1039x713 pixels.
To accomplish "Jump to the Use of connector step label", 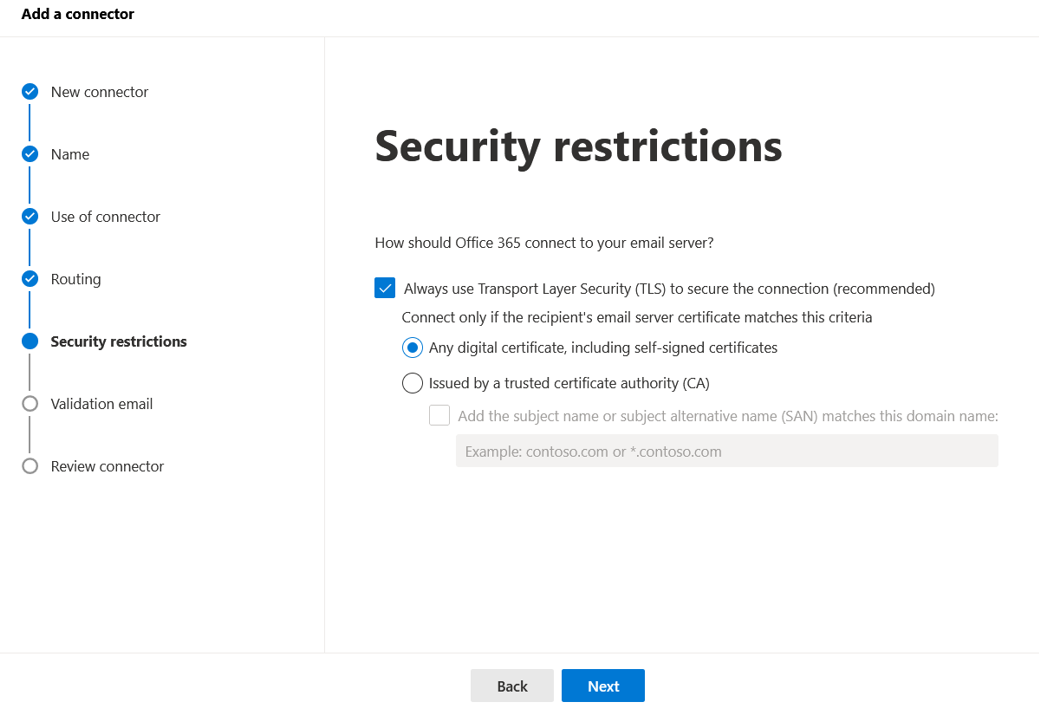I will tap(105, 217).
